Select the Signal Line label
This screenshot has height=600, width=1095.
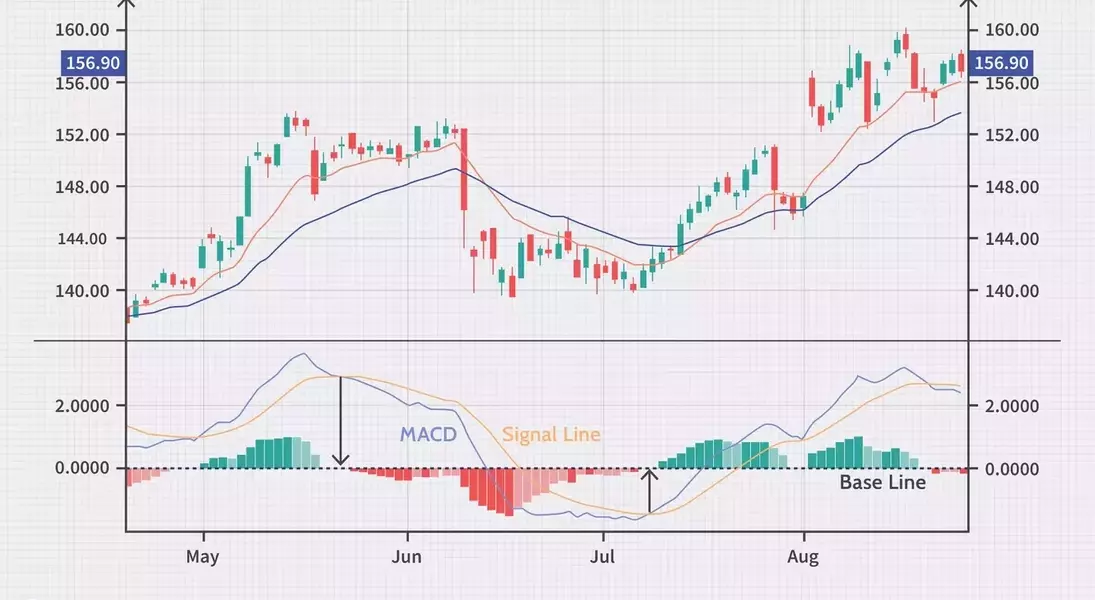551,434
